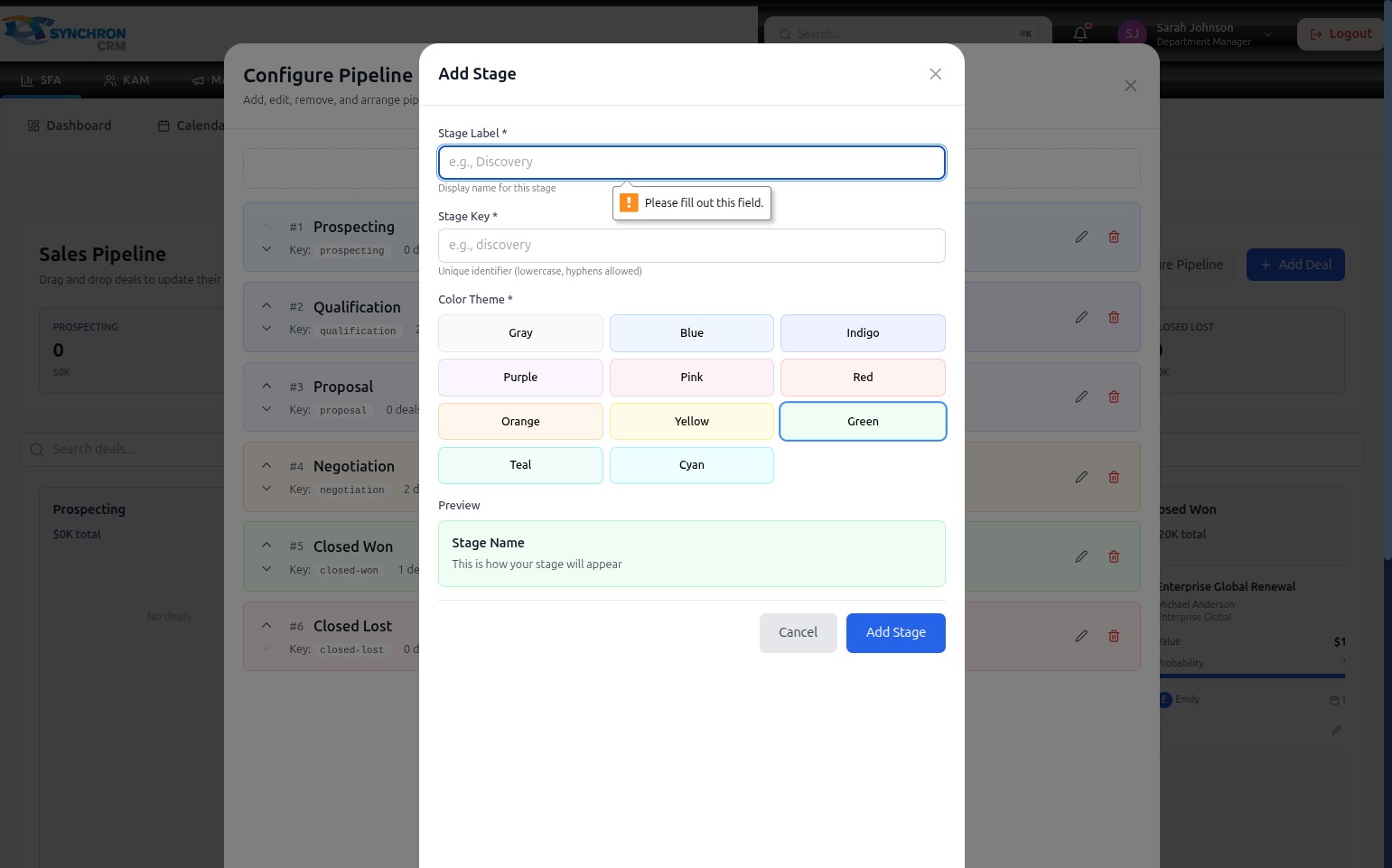Select the Purple color theme
Image resolution: width=1392 pixels, height=868 pixels.
pos(520,378)
